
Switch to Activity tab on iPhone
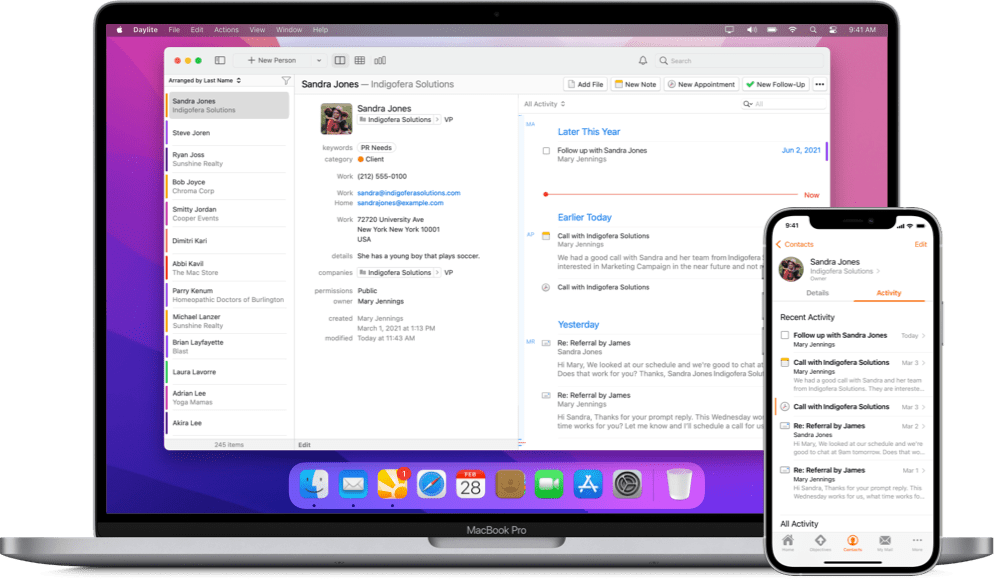point(889,293)
